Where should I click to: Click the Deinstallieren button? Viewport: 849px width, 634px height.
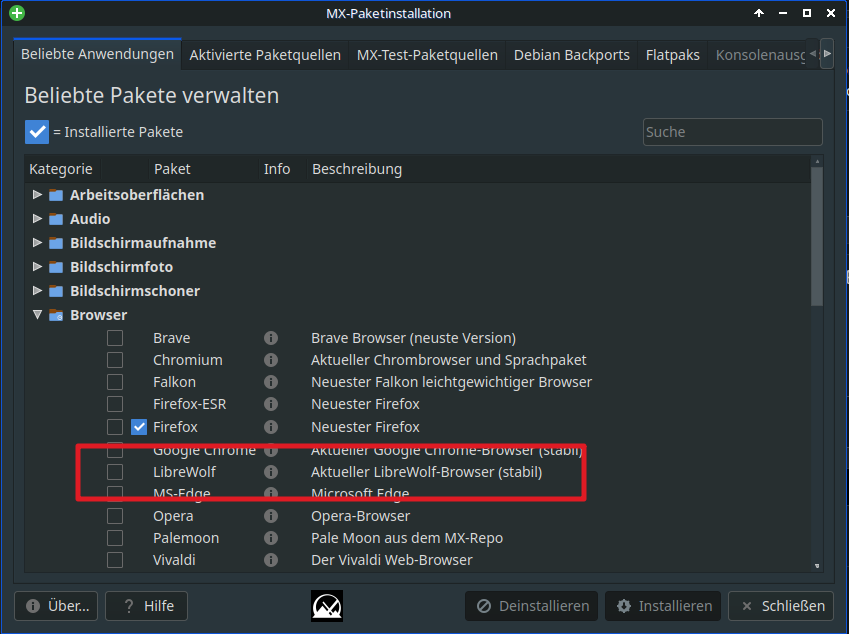pos(532,606)
